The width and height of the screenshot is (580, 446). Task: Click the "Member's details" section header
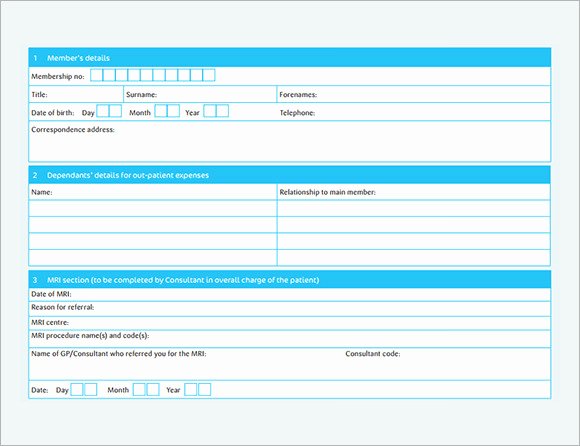point(290,58)
